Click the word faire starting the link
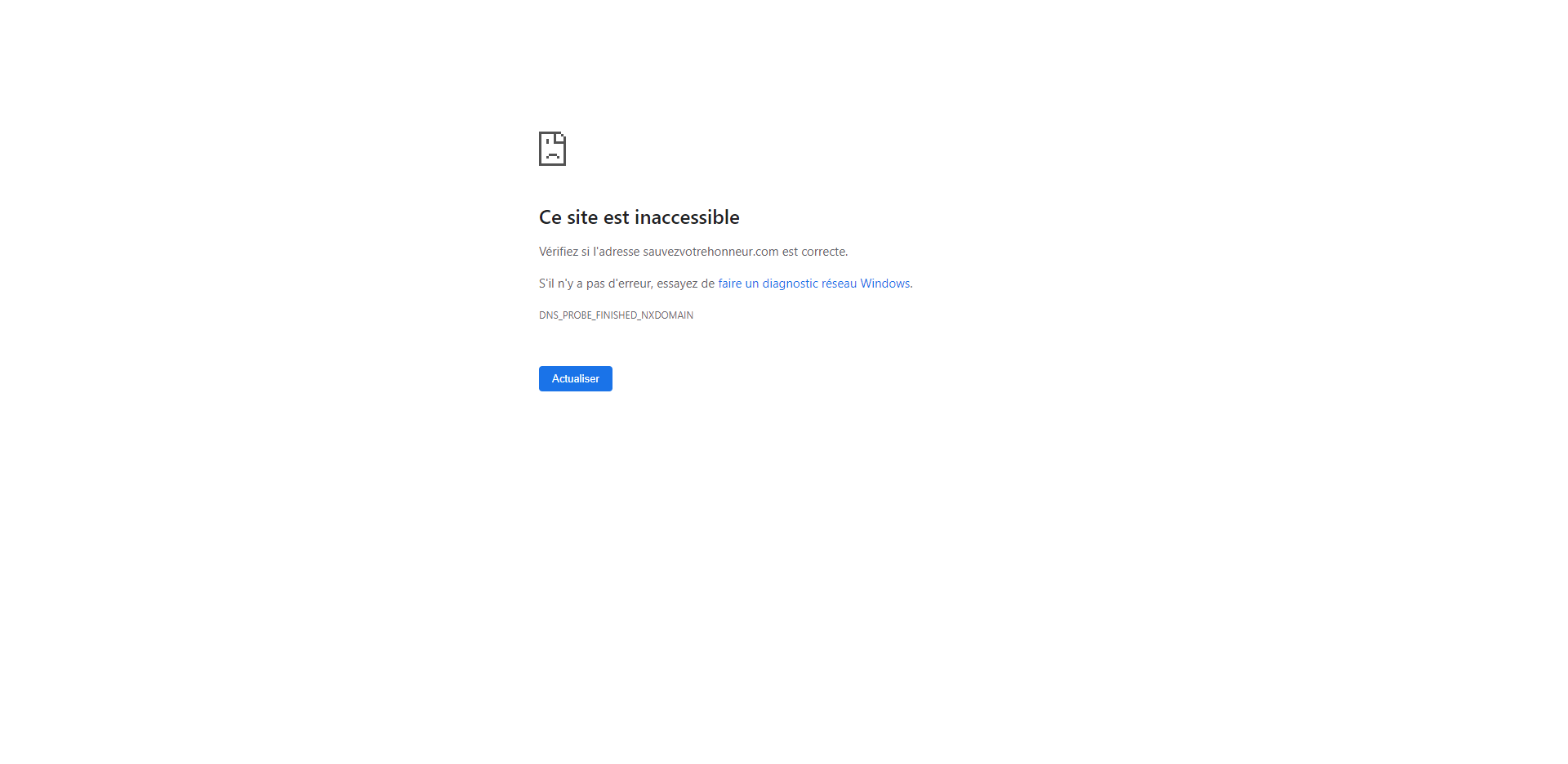Viewport: 1568px width, 764px height. pyautogui.click(x=730, y=284)
